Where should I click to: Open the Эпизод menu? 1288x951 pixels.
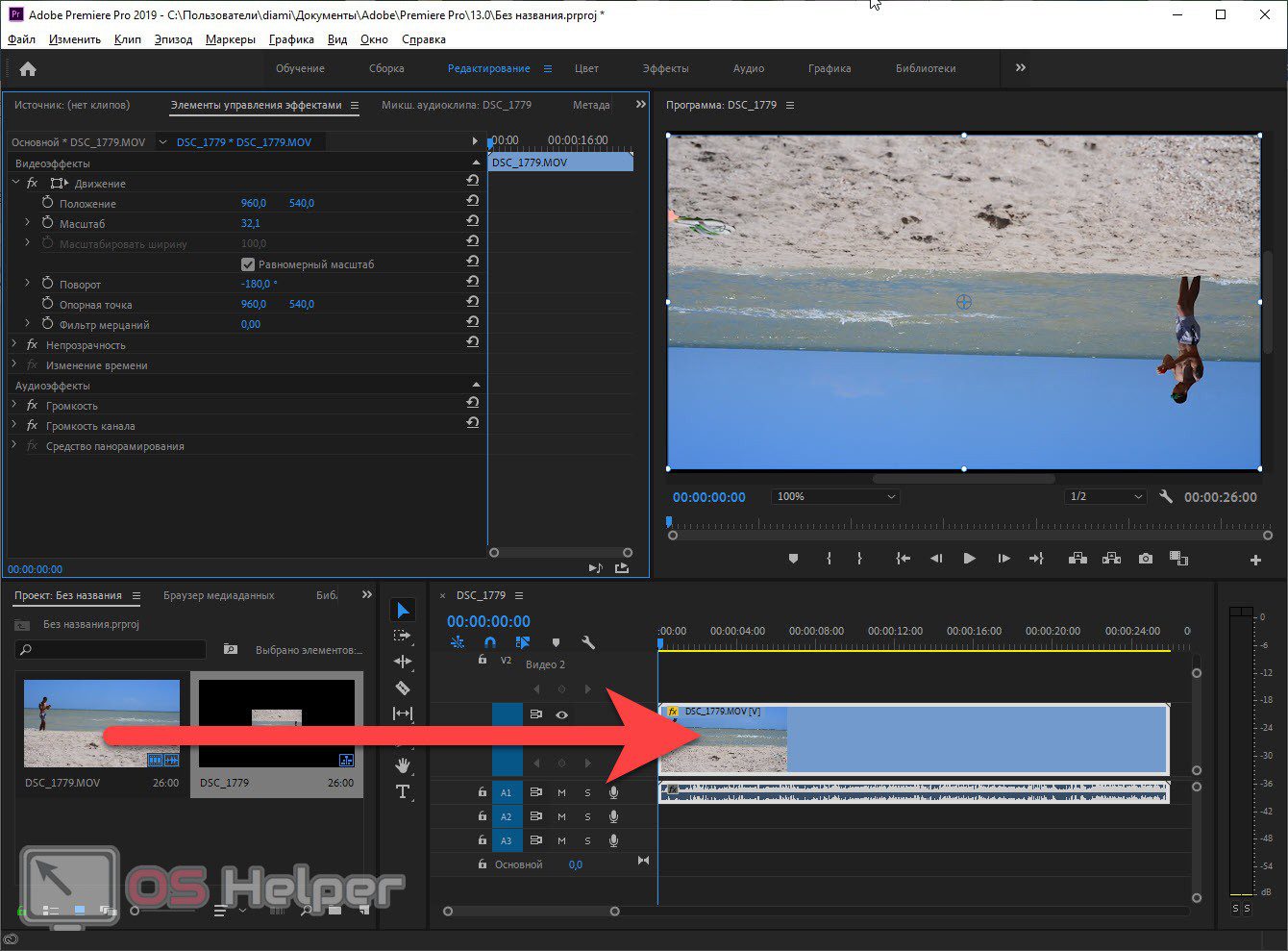tap(173, 39)
